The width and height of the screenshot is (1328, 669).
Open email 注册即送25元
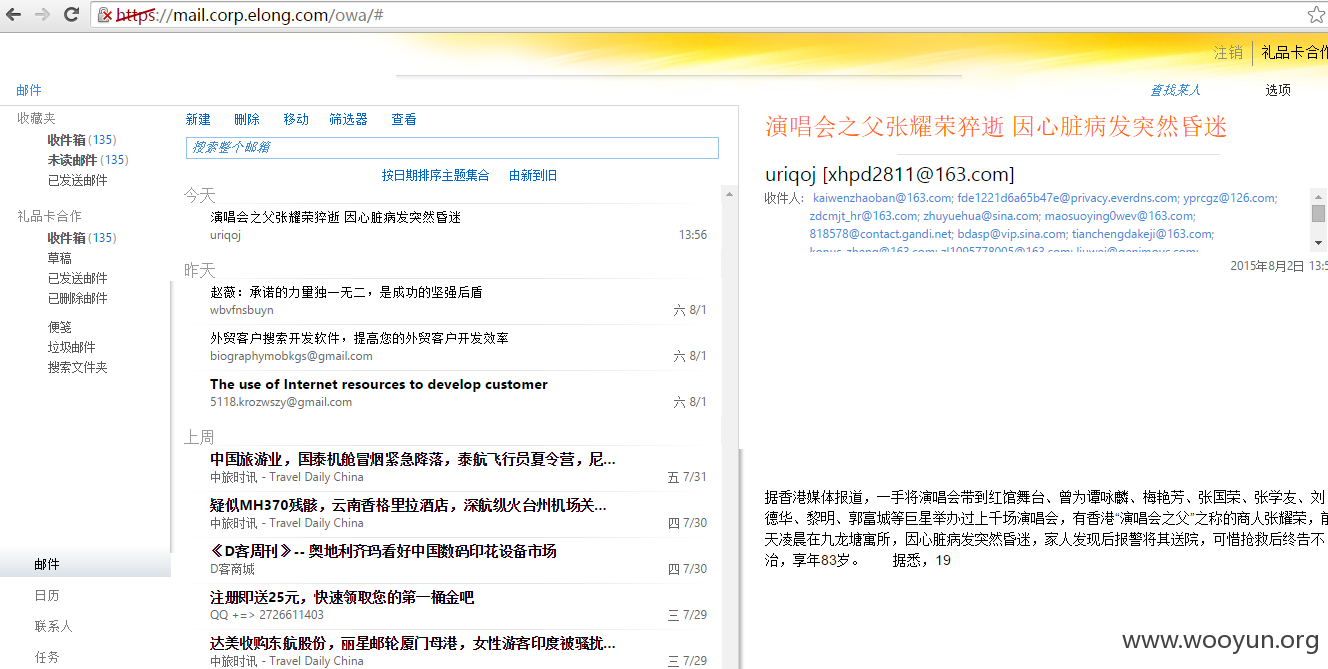click(452, 606)
